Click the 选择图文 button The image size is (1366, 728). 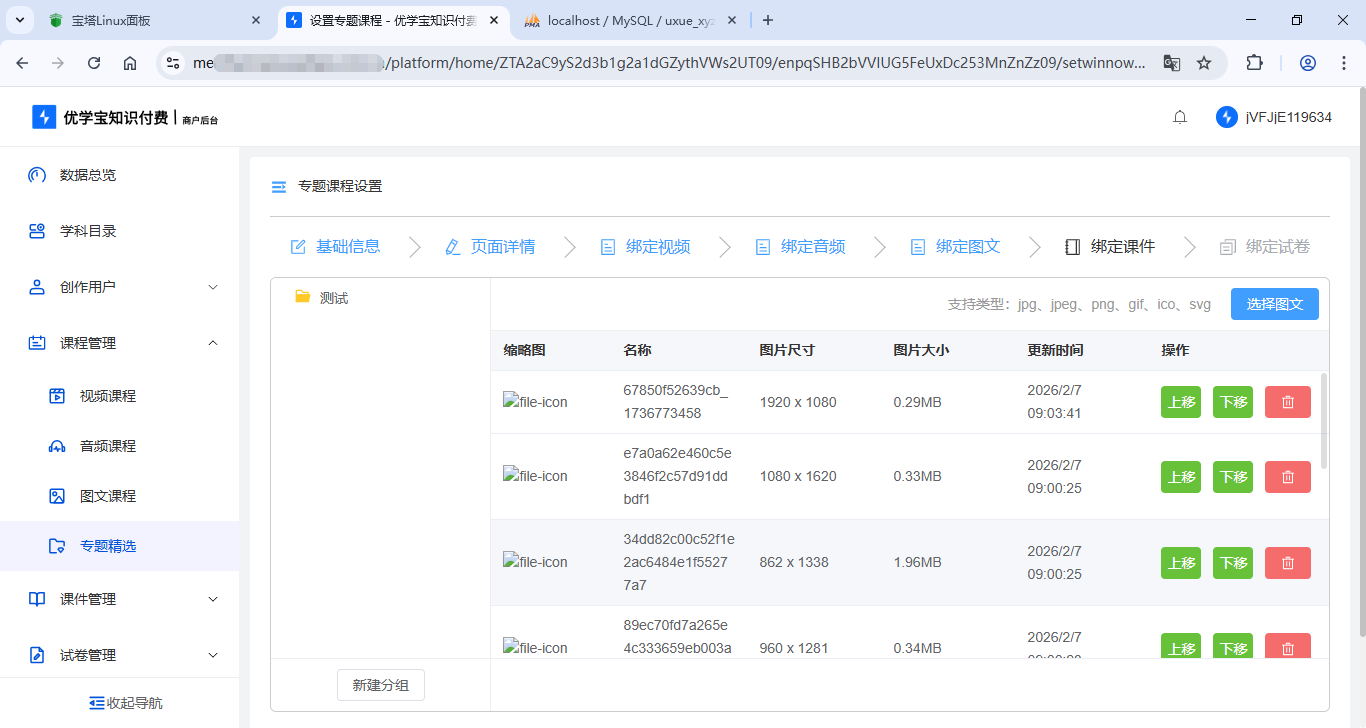pyautogui.click(x=1274, y=304)
